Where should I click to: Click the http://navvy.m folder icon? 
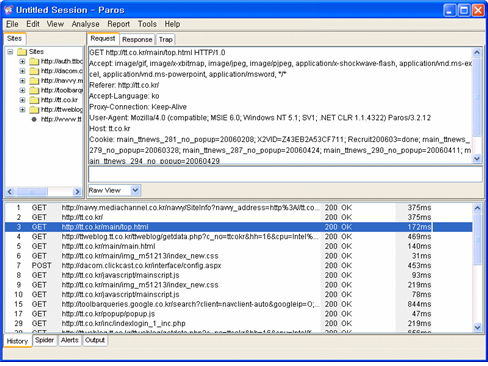point(34,81)
